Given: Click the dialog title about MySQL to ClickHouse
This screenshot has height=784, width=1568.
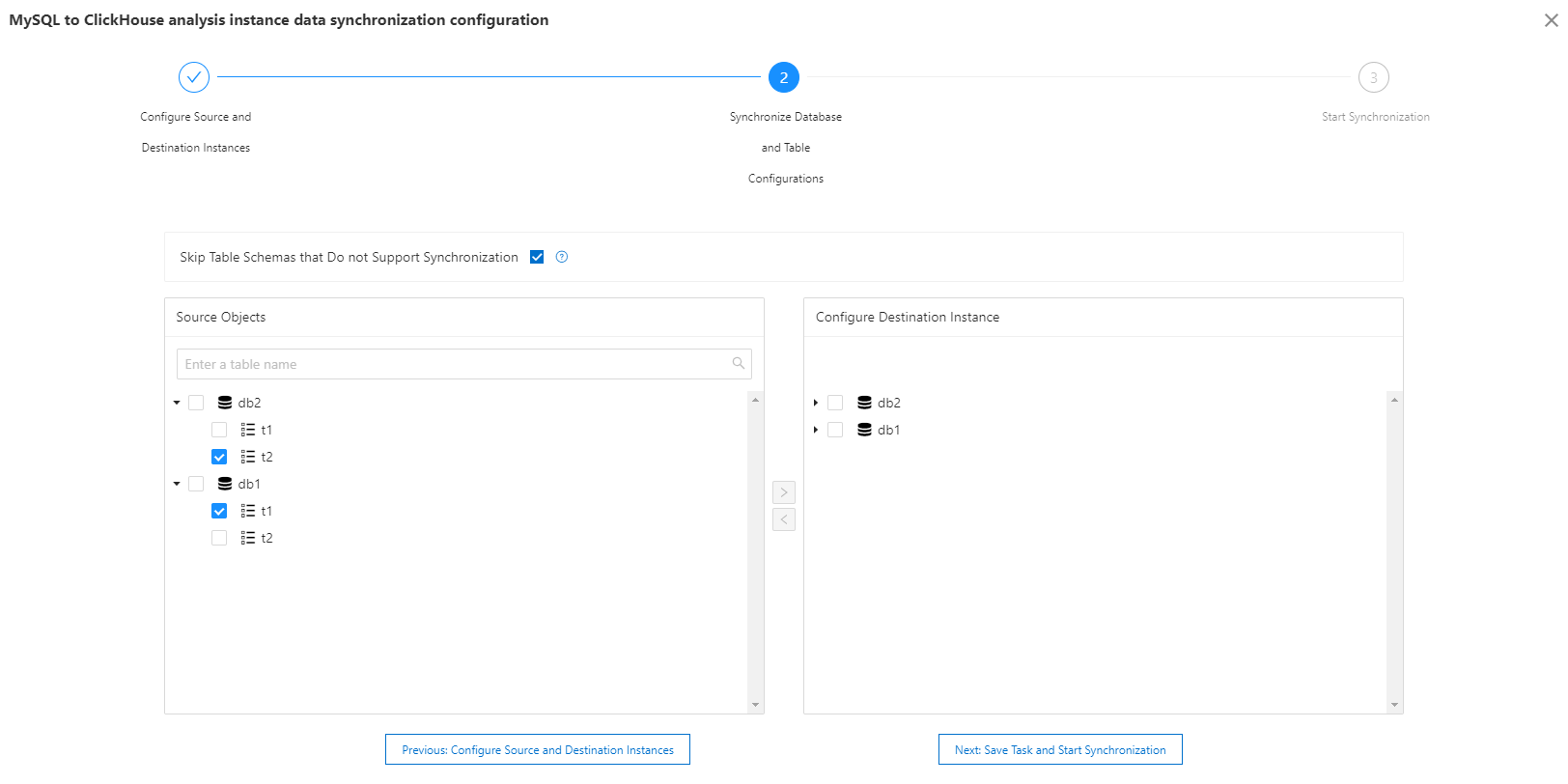Looking at the screenshot, I should 279,20.
